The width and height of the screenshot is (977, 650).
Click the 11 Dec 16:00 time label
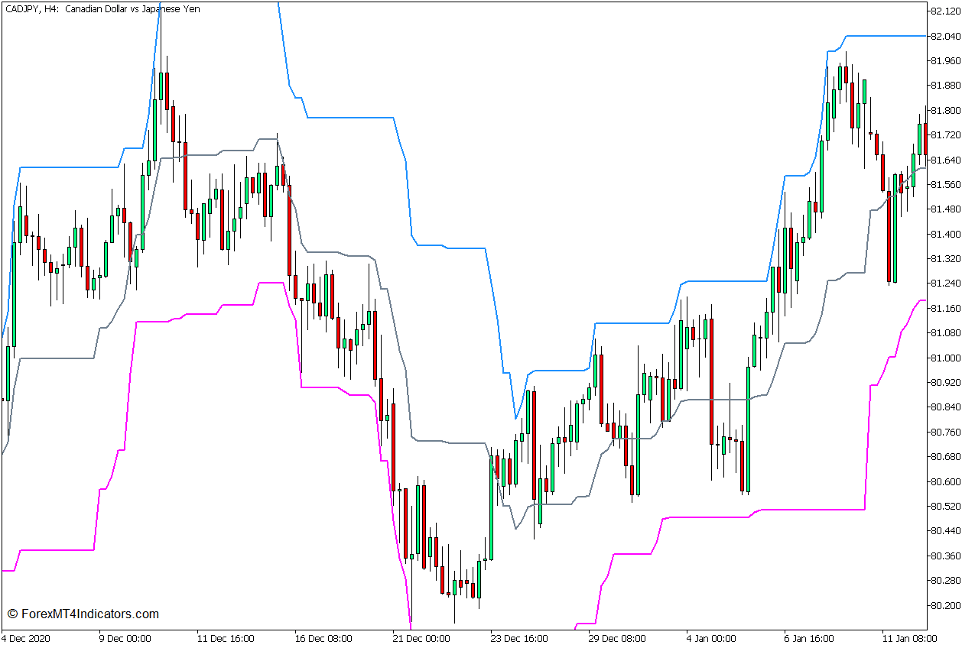click(225, 638)
